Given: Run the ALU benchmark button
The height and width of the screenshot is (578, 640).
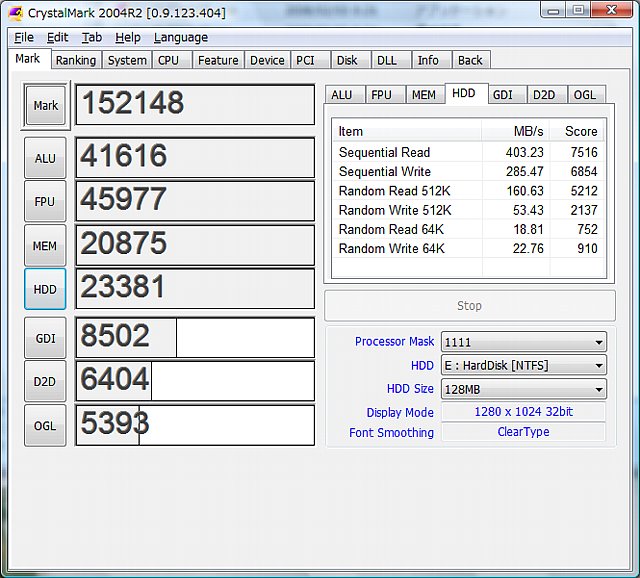Looking at the screenshot, I should tap(45, 158).
